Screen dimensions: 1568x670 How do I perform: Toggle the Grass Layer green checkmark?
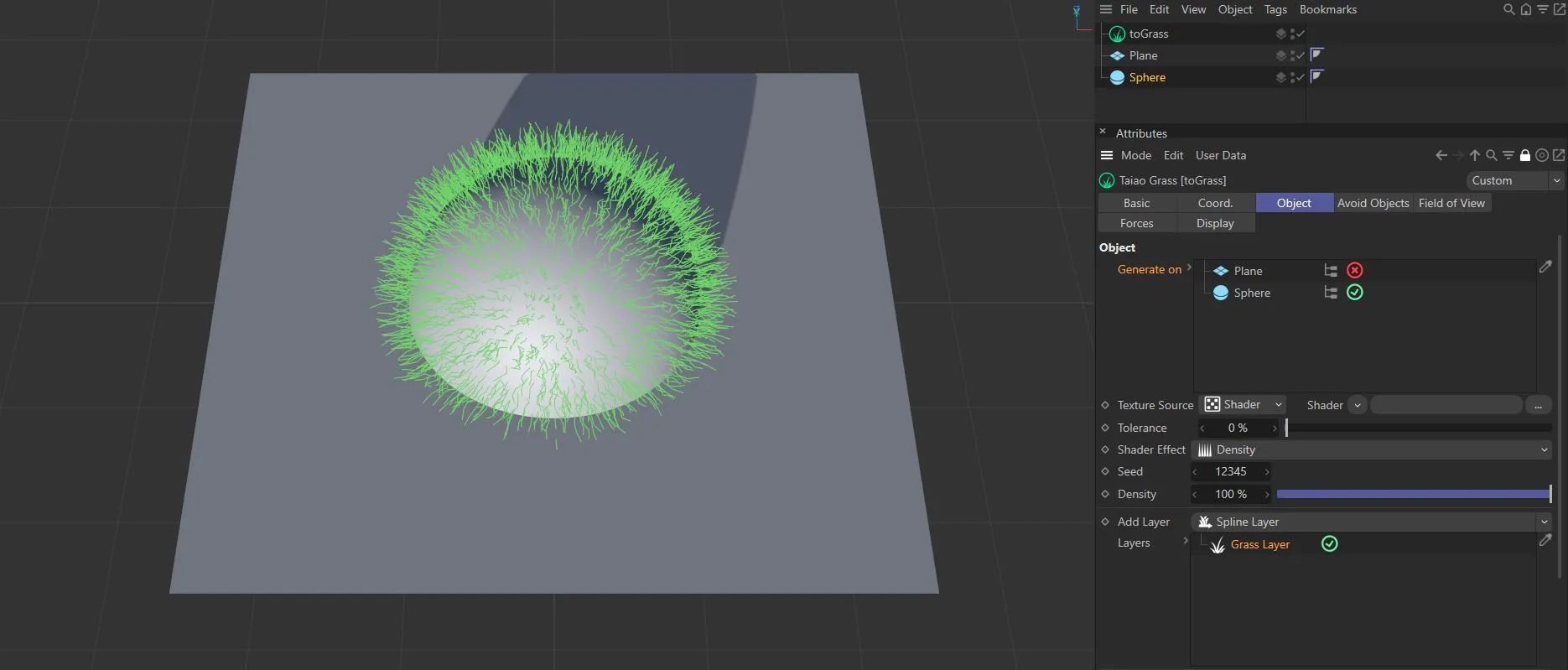point(1330,544)
